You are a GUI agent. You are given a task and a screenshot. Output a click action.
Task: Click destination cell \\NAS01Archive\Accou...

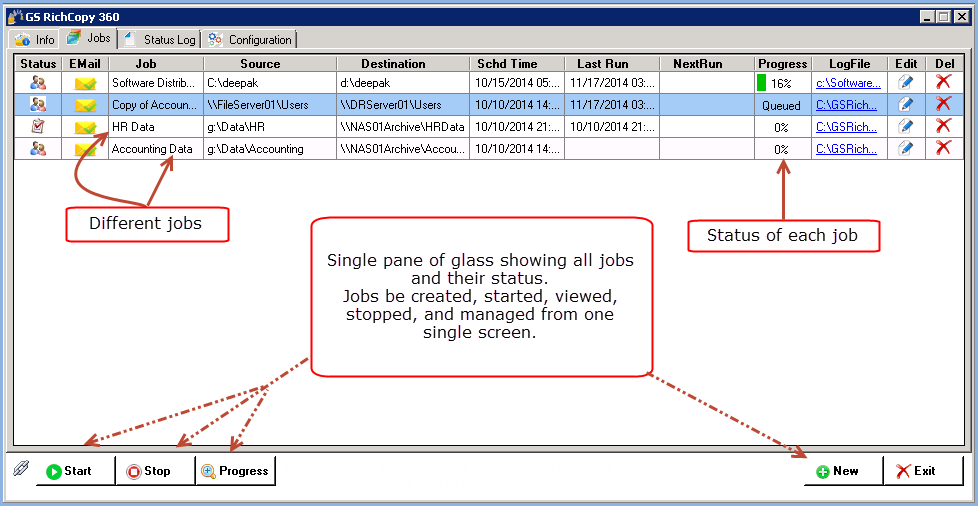point(403,149)
